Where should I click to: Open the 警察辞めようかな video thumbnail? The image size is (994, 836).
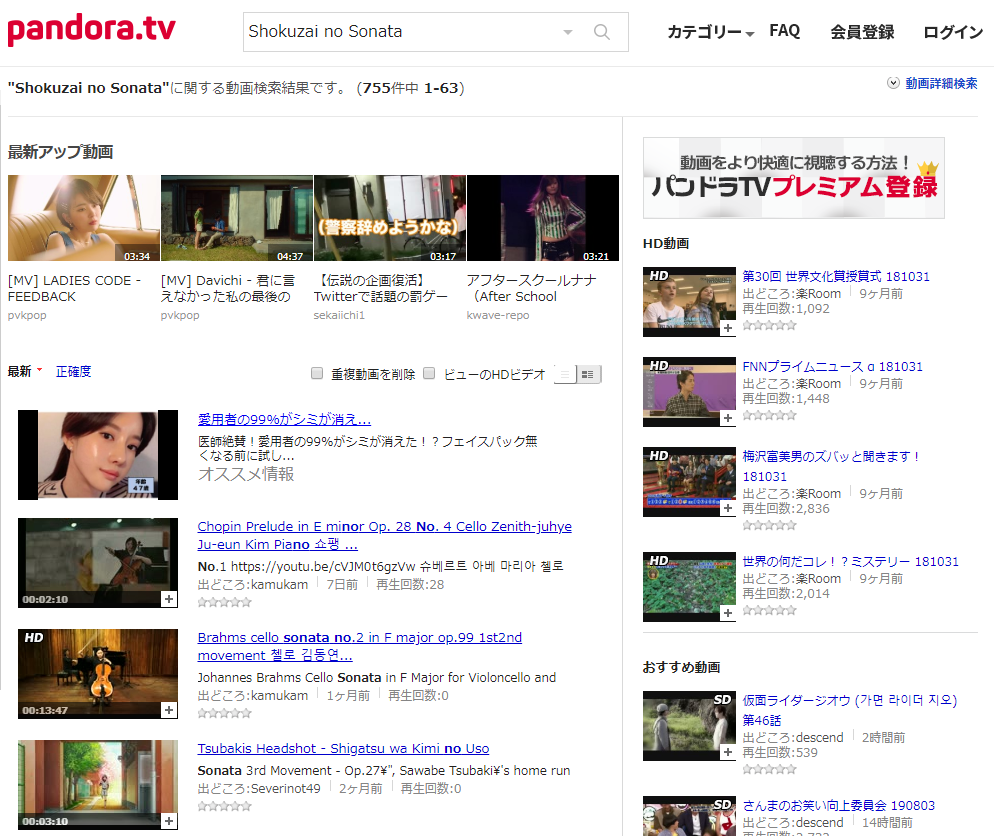(390, 218)
